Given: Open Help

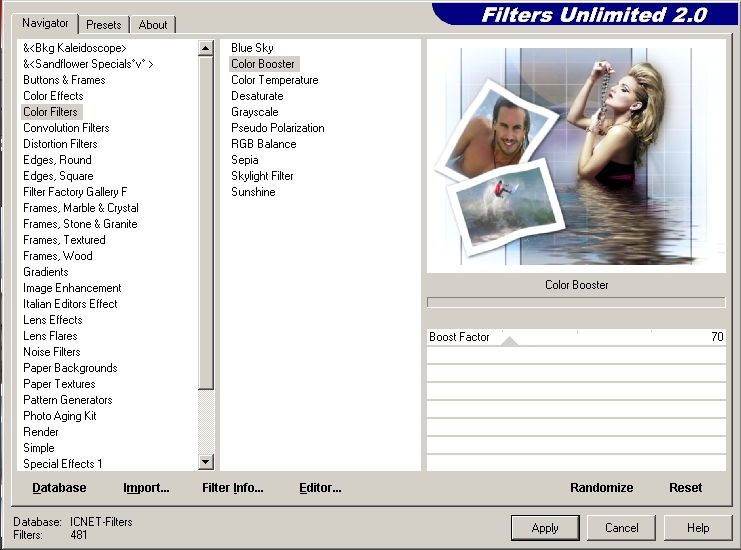Looking at the screenshot, I should coord(698,528).
